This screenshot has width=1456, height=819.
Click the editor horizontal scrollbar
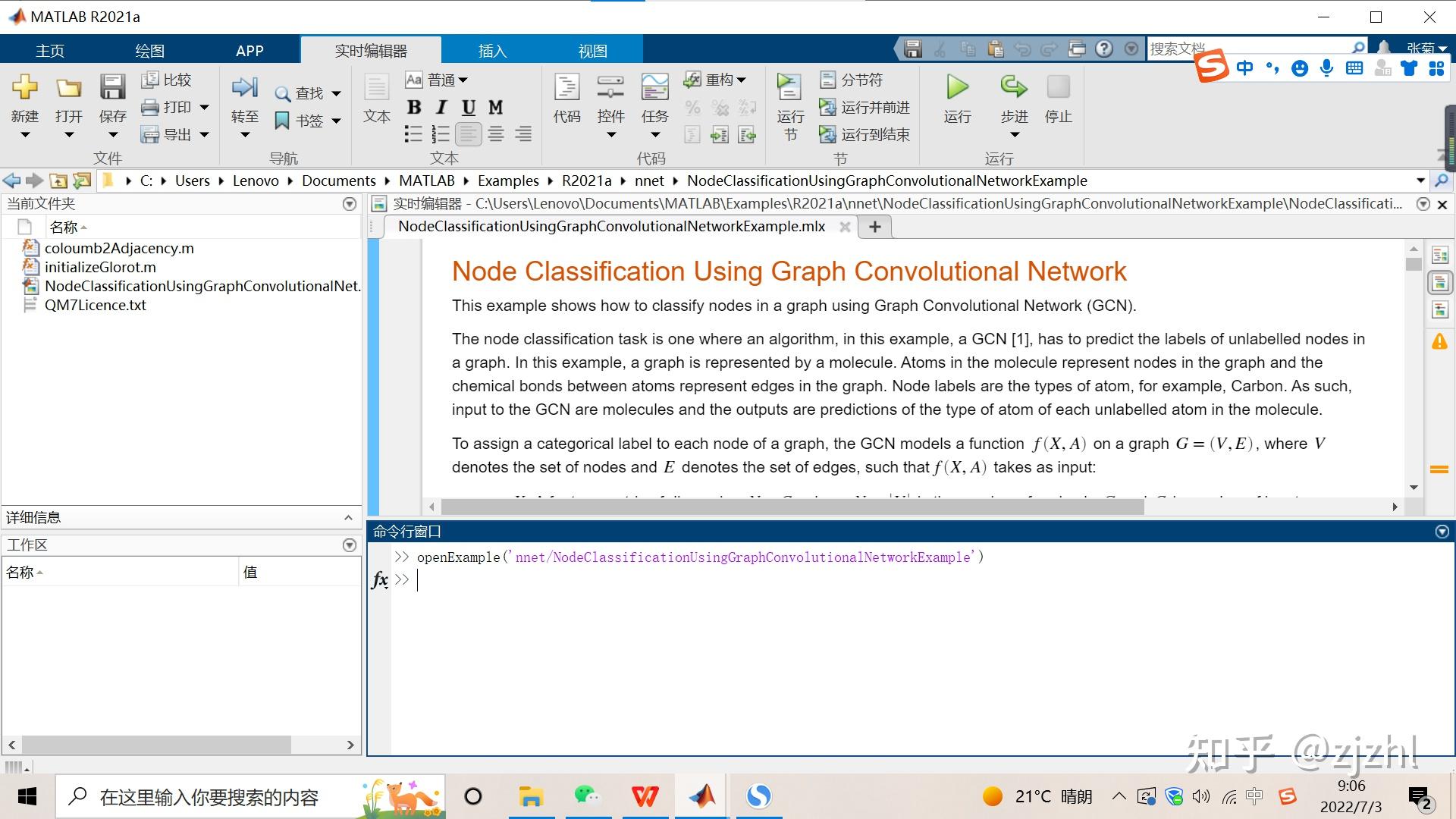792,507
